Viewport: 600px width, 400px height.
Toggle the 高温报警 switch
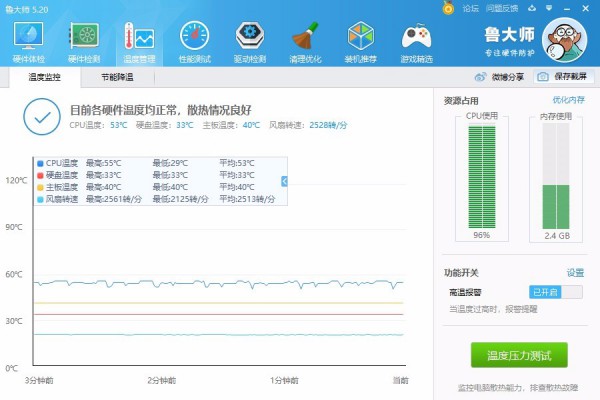pos(556,292)
